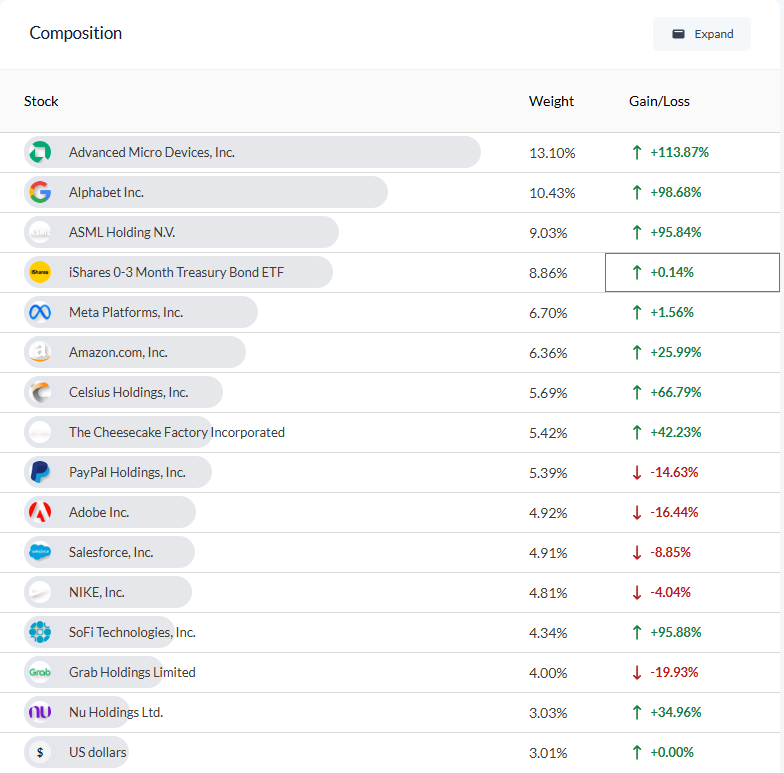Click the Meta Platforms infinity logo

pos(40,312)
